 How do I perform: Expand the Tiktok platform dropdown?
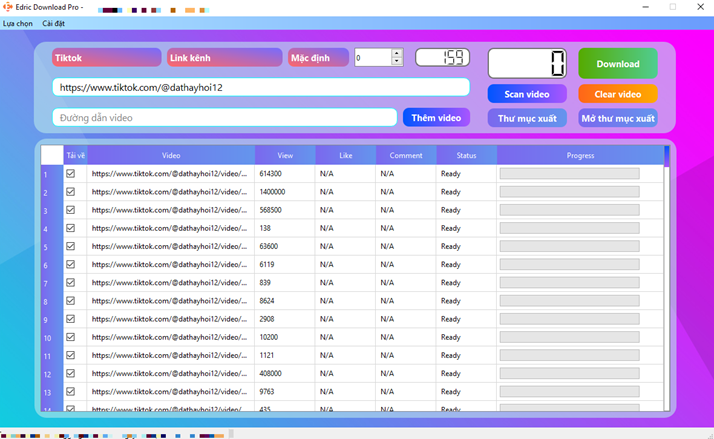pos(106,58)
